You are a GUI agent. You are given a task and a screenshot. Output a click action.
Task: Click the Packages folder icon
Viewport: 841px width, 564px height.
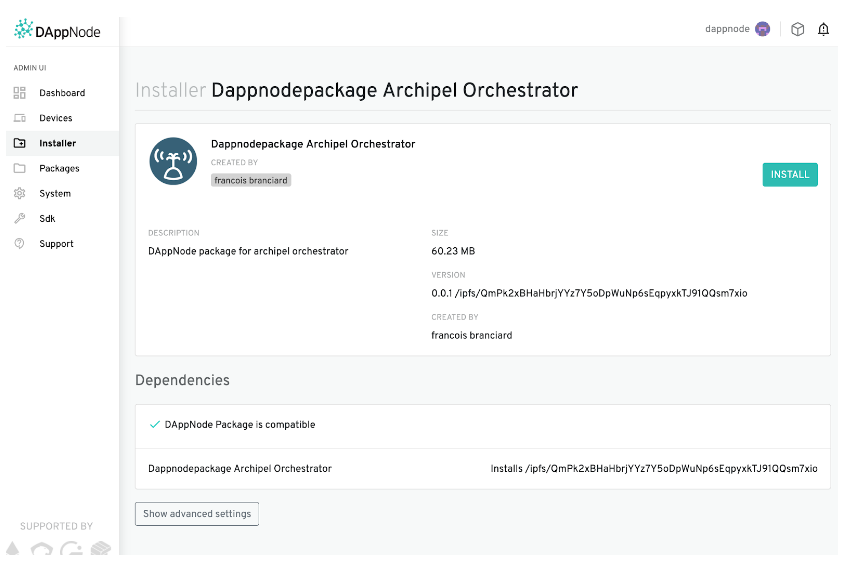pos(20,168)
